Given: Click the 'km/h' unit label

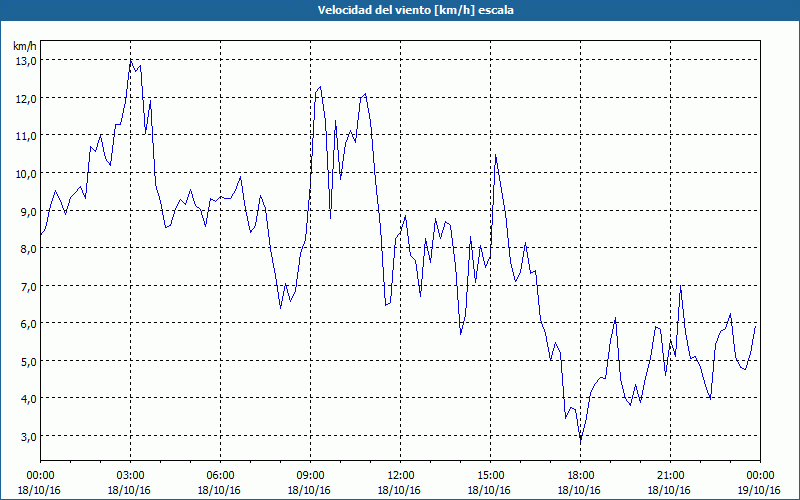Looking at the screenshot, I should (25, 46).
